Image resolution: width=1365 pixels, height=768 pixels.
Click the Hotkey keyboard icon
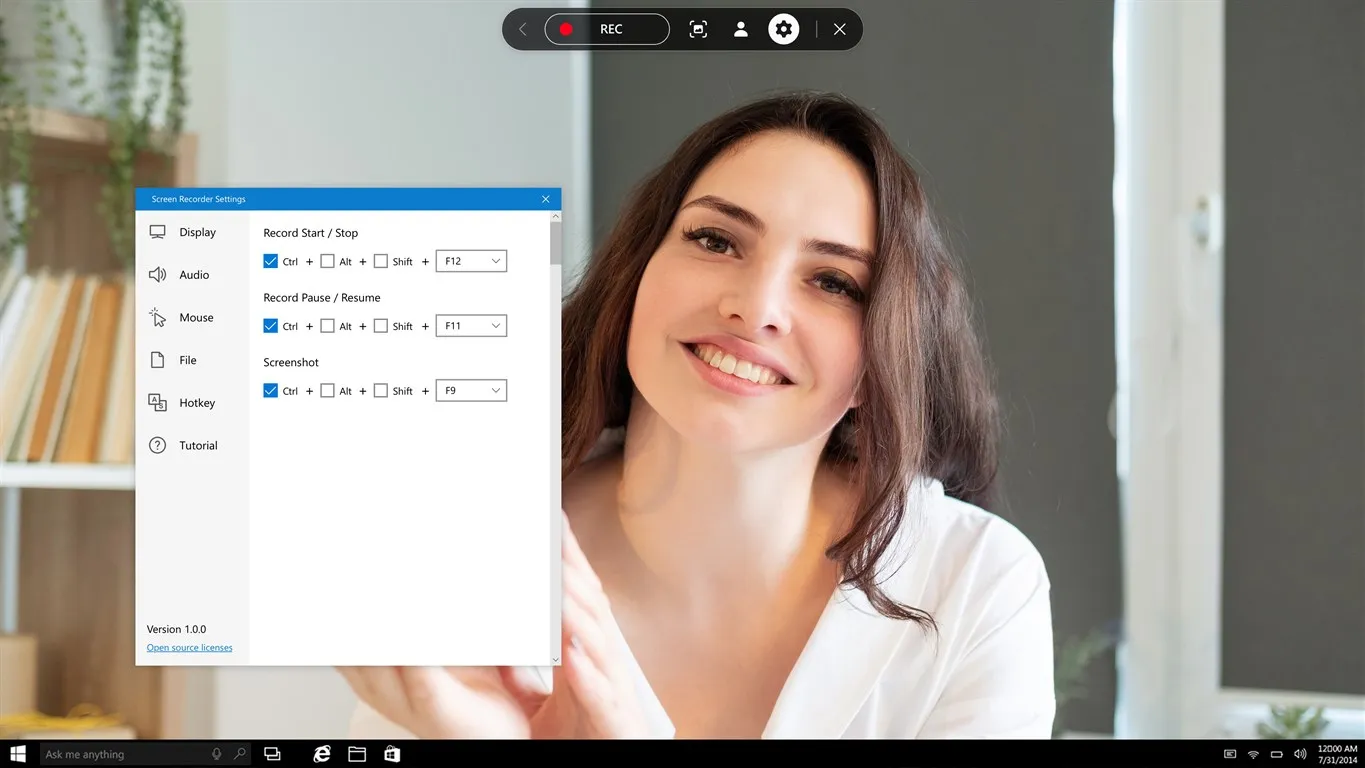pos(157,402)
